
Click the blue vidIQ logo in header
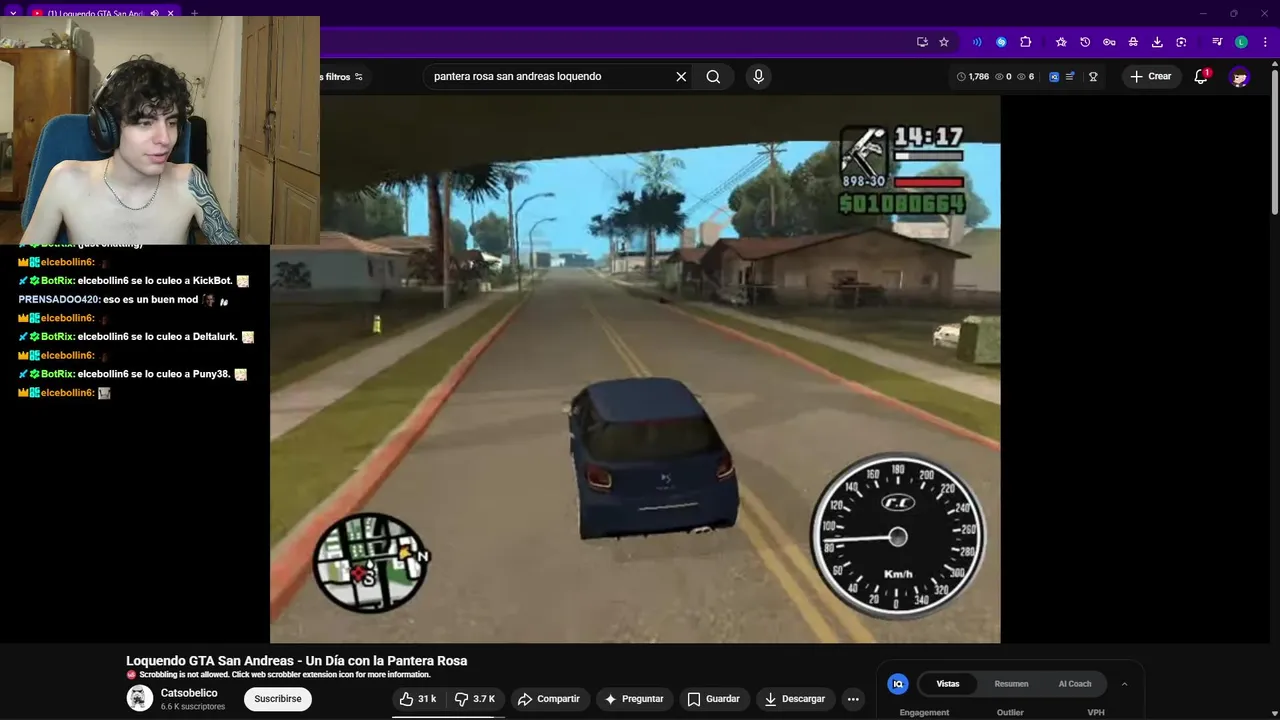click(x=1054, y=76)
